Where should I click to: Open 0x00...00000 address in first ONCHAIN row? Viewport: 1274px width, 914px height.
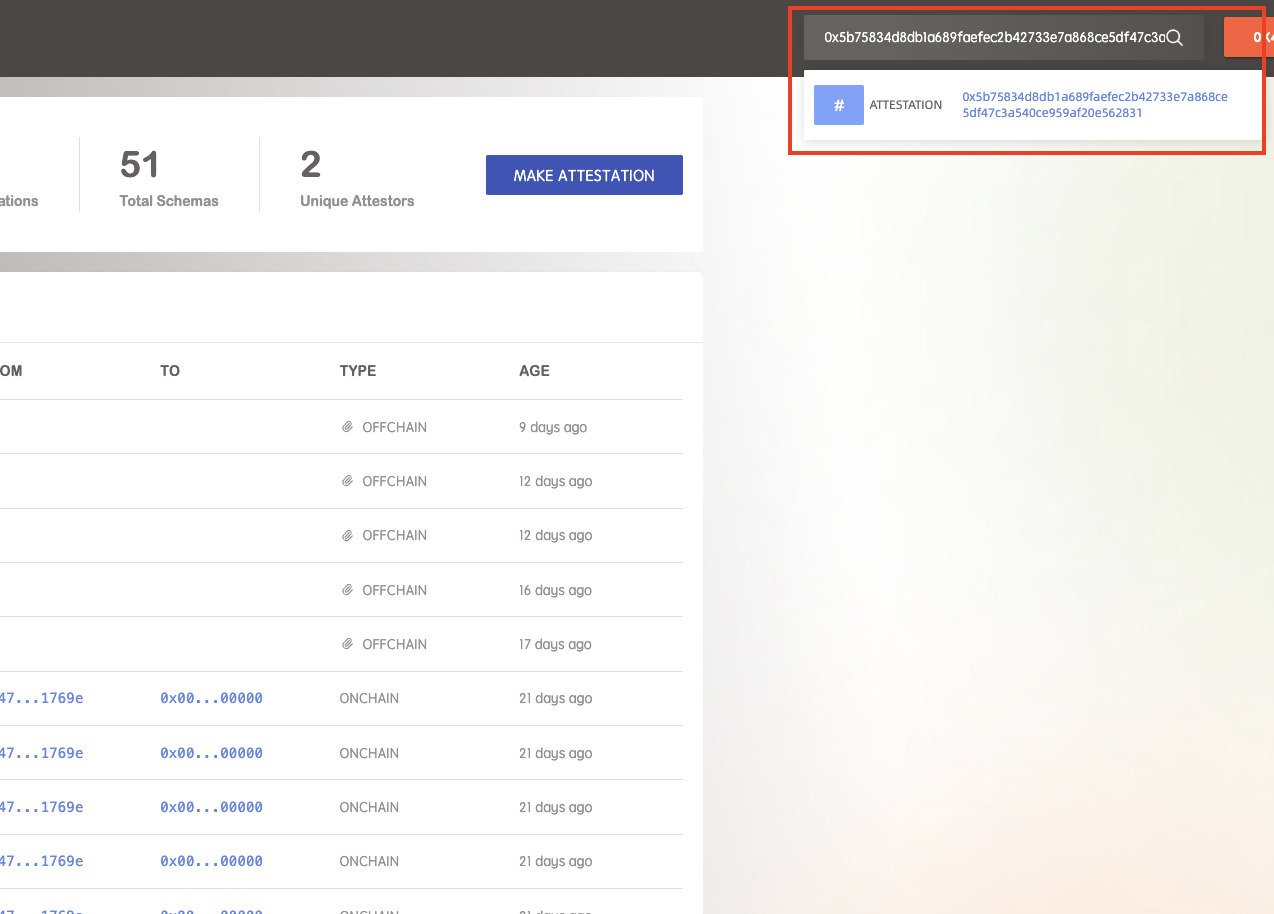211,698
